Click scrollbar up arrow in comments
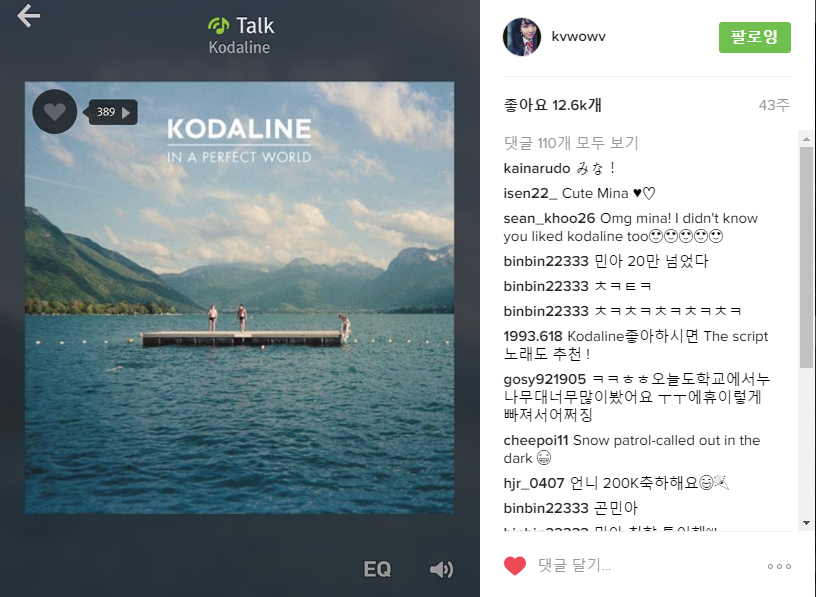Screen dimensions: 816x597 (x=806, y=139)
